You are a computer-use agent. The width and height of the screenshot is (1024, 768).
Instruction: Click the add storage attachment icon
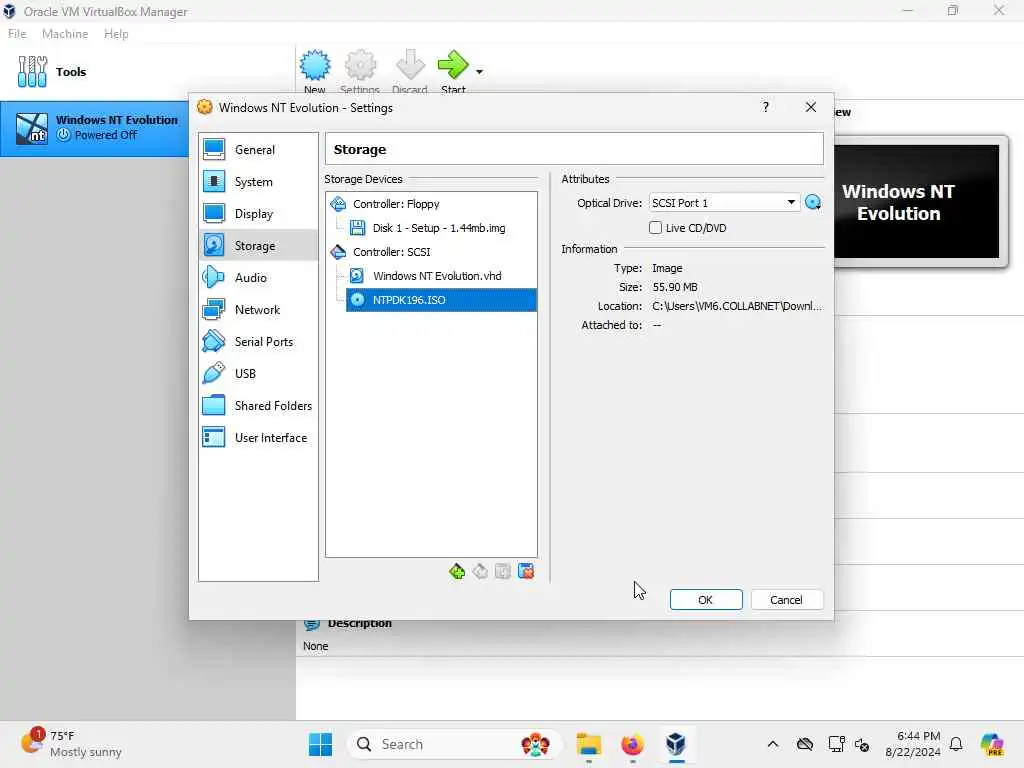pyautogui.click(x=503, y=571)
